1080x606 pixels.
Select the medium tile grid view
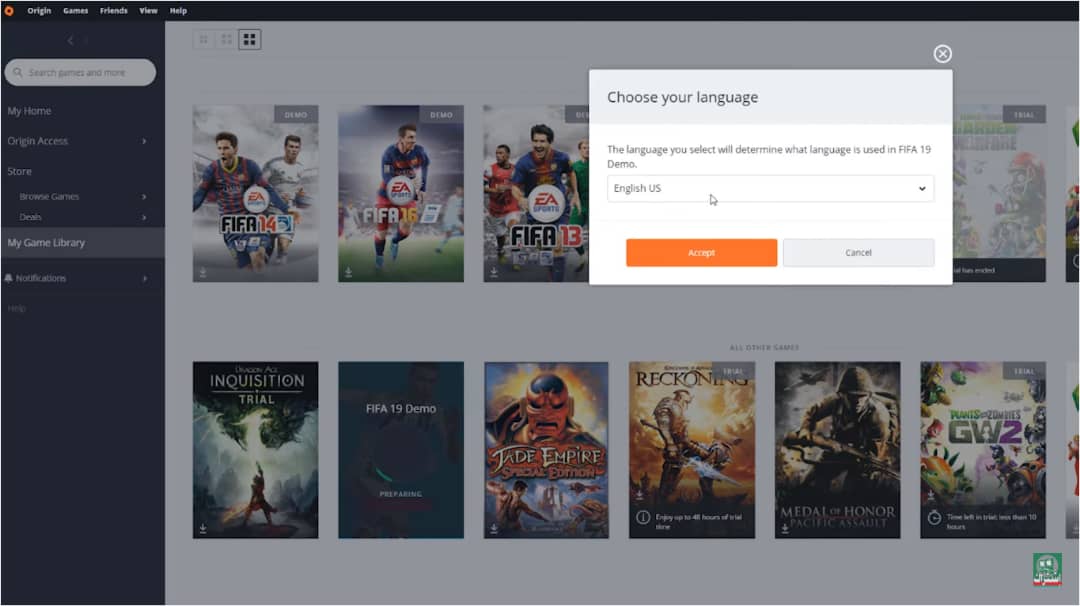tap(227, 40)
